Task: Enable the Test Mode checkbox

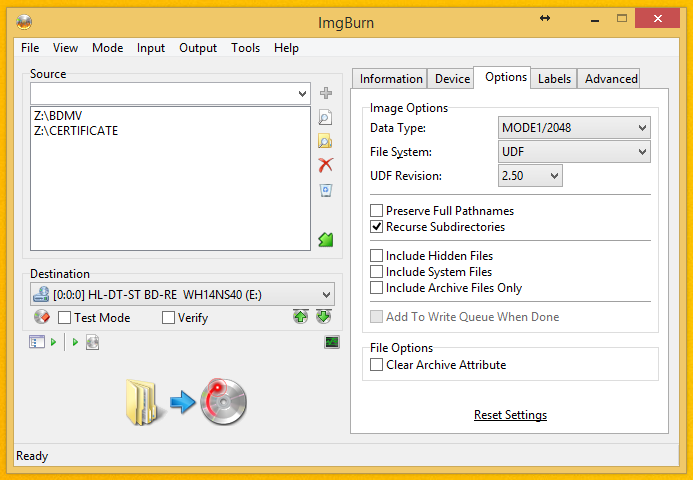Action: 65,317
